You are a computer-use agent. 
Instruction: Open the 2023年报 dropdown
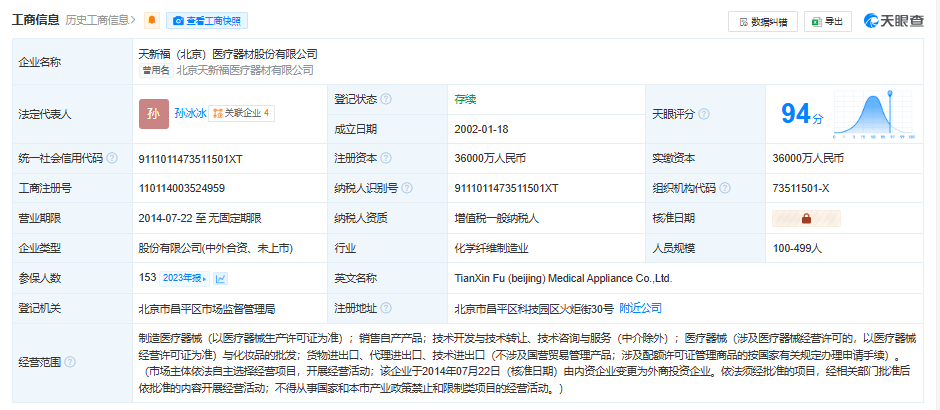coord(184,279)
